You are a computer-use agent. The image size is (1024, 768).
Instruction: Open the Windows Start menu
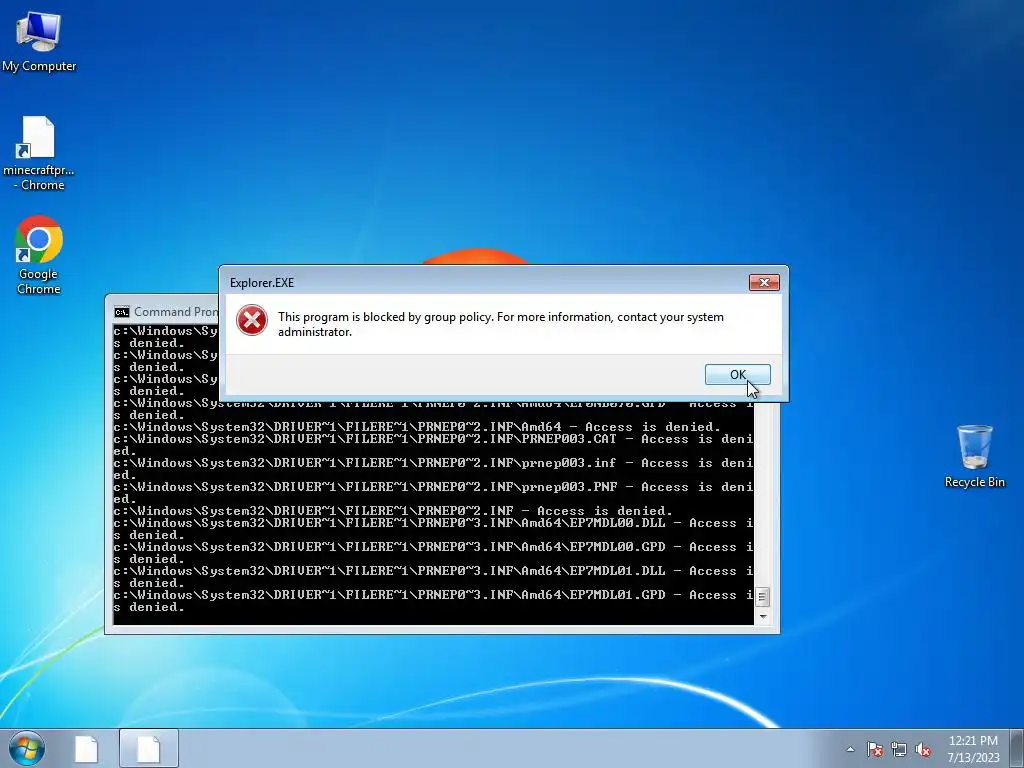[27, 748]
